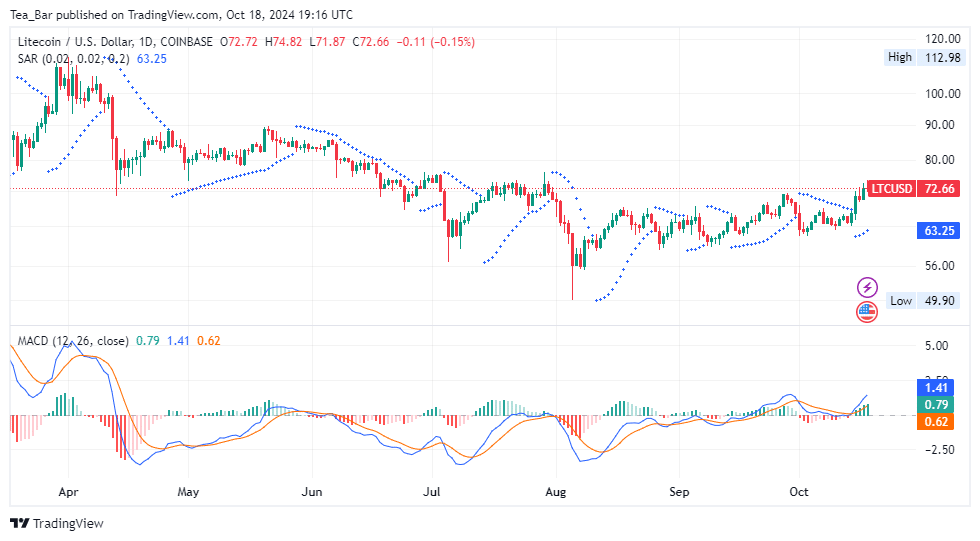980x541 pixels.
Task: Click the Aug label on time axis
Action: (x=557, y=492)
